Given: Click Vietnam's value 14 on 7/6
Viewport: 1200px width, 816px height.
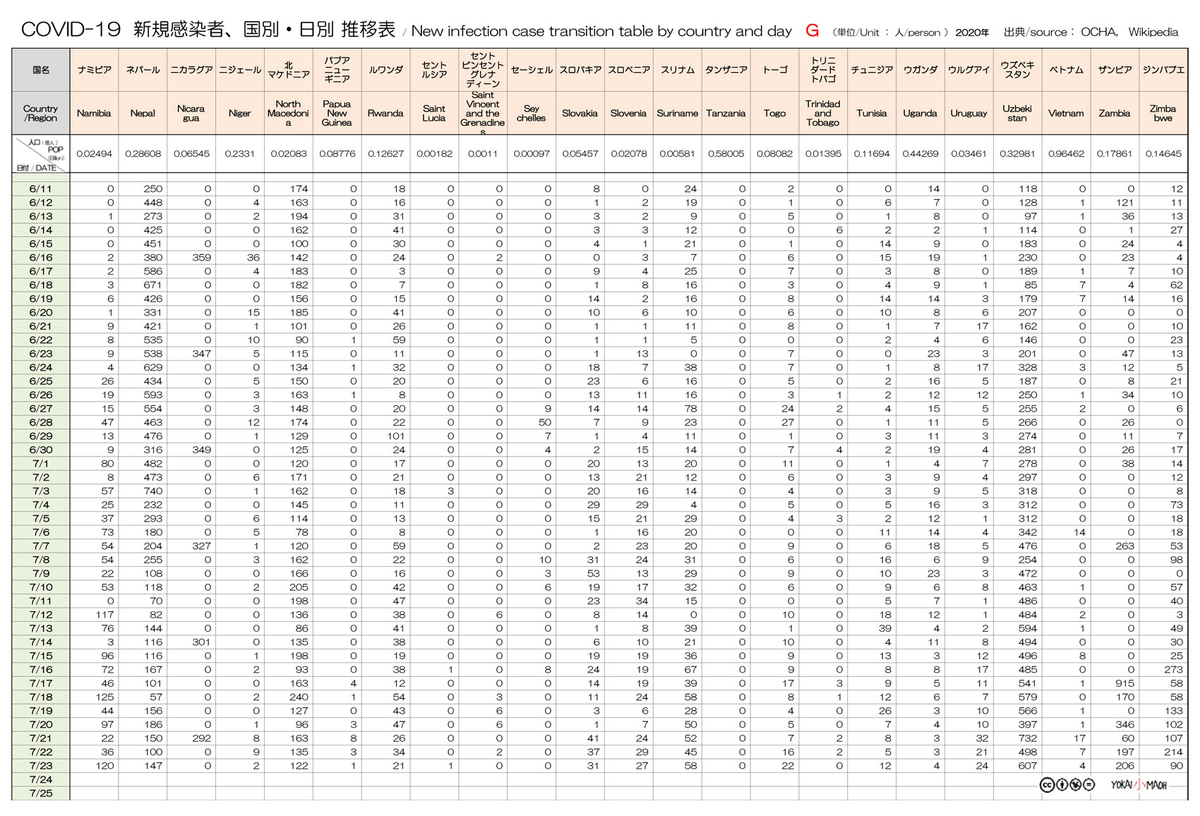Looking at the screenshot, I should pyautogui.click(x=1079, y=531).
